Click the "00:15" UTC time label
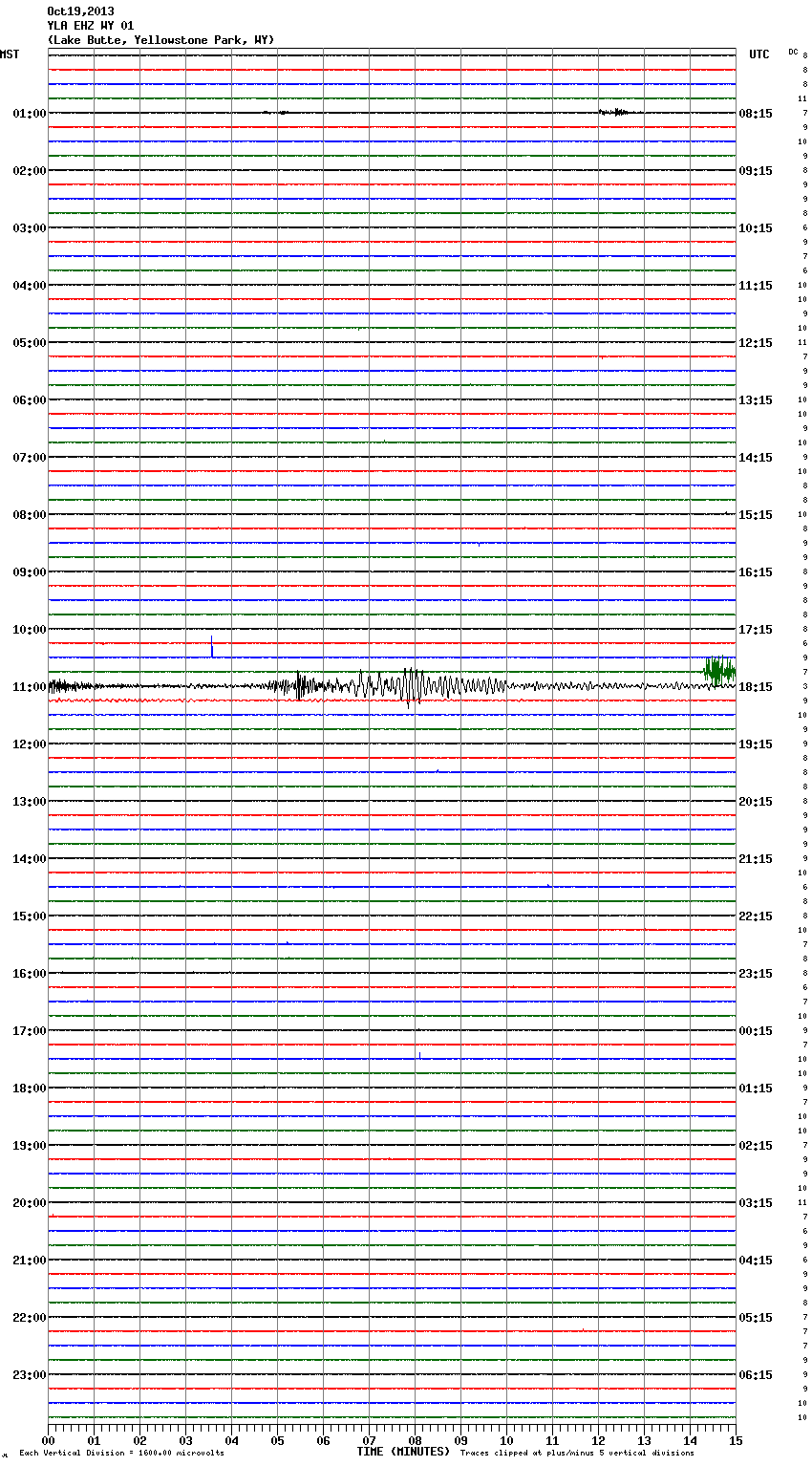Screen dimensions: 812x1466 coord(756,1031)
